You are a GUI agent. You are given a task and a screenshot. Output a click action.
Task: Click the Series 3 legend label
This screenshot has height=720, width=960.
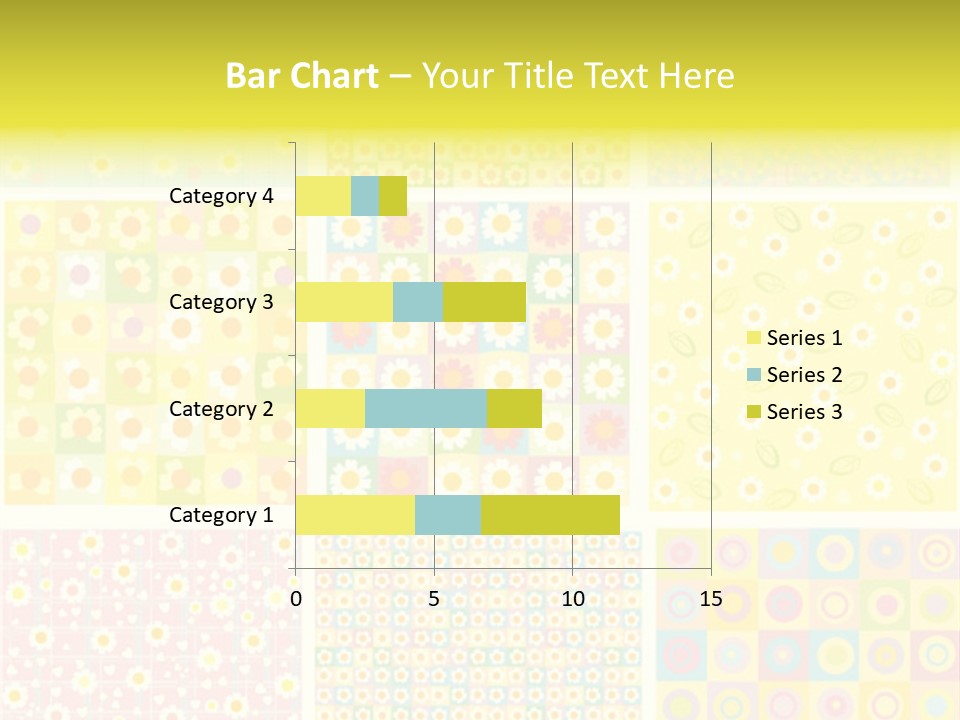(x=804, y=412)
